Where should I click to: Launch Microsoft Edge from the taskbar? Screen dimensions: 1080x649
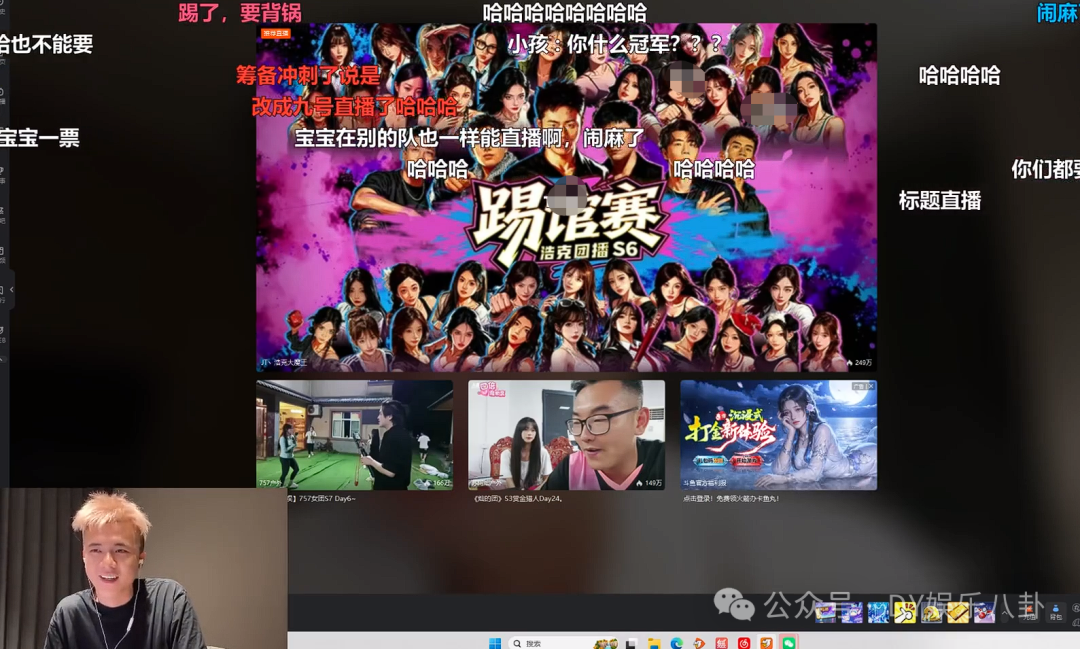coord(677,643)
